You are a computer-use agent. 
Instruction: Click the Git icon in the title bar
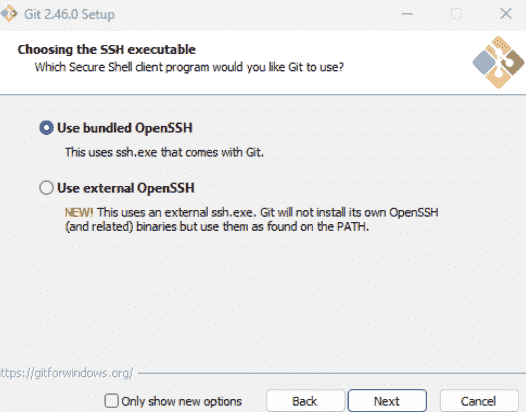(x=9, y=14)
